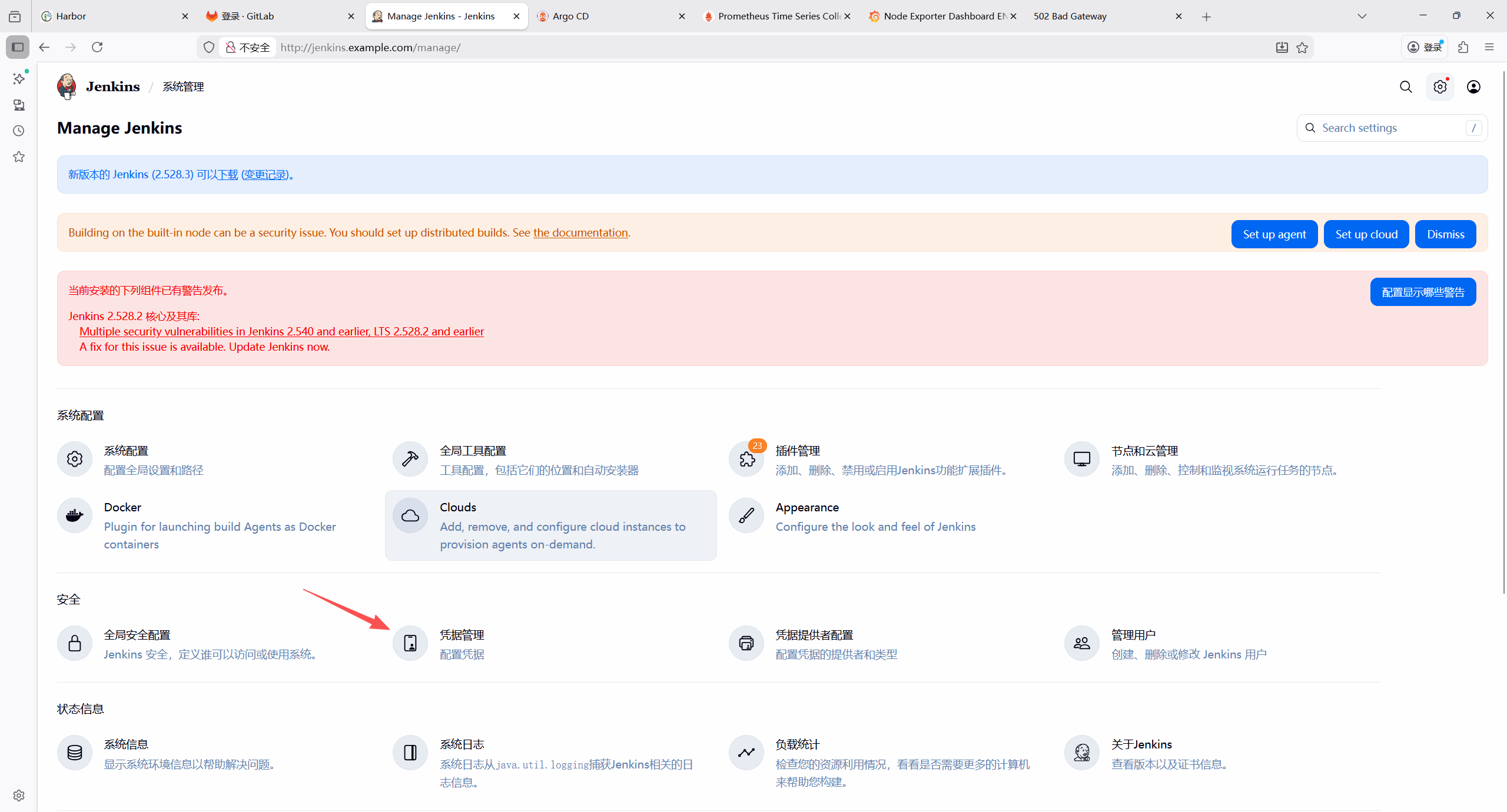
Task: Open the Clouds cloud icon
Action: pyautogui.click(x=410, y=515)
